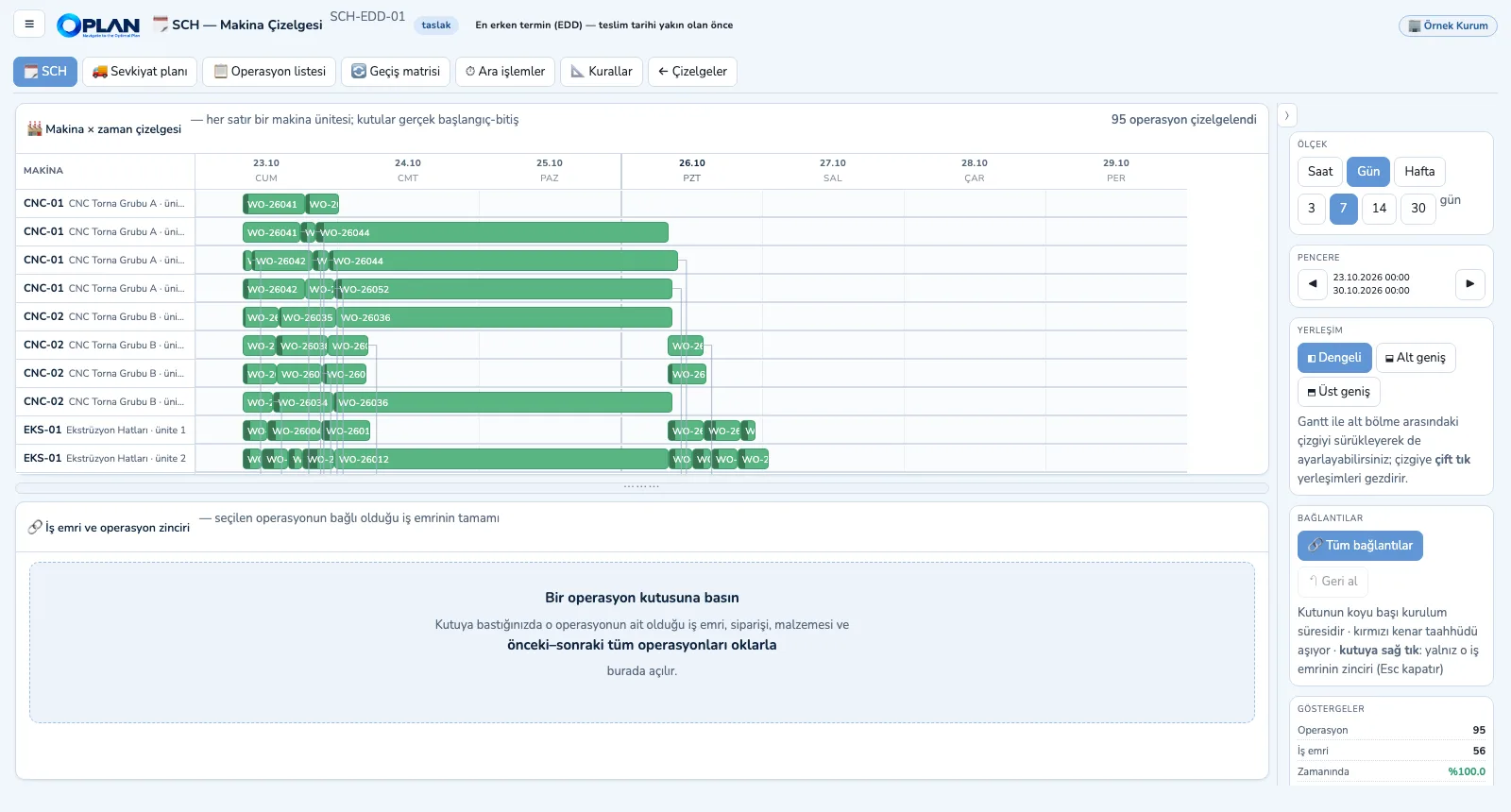Image resolution: width=1511 pixels, height=812 pixels.
Task: Set scale to Gün
Action: [1368, 172]
